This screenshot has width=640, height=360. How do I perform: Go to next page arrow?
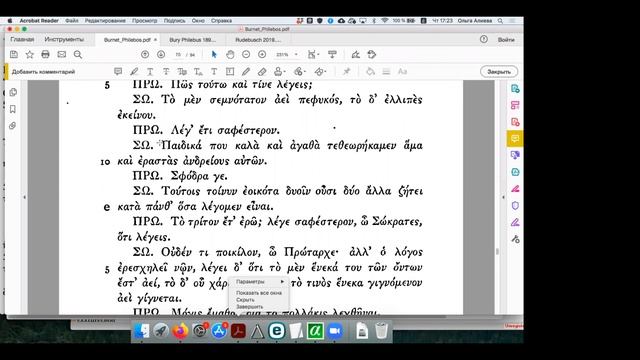coord(161,54)
